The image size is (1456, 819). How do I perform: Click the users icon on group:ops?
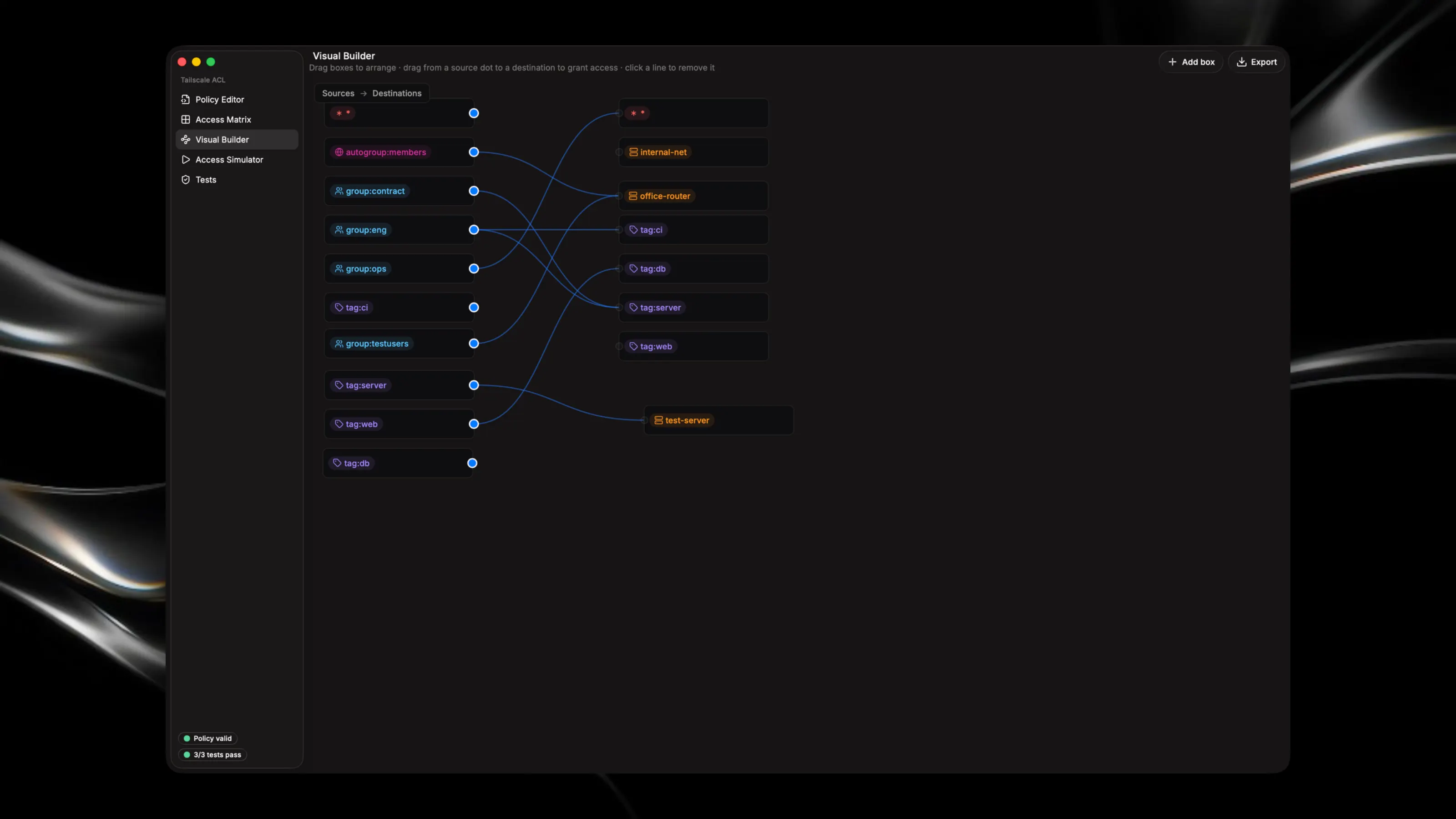339,268
